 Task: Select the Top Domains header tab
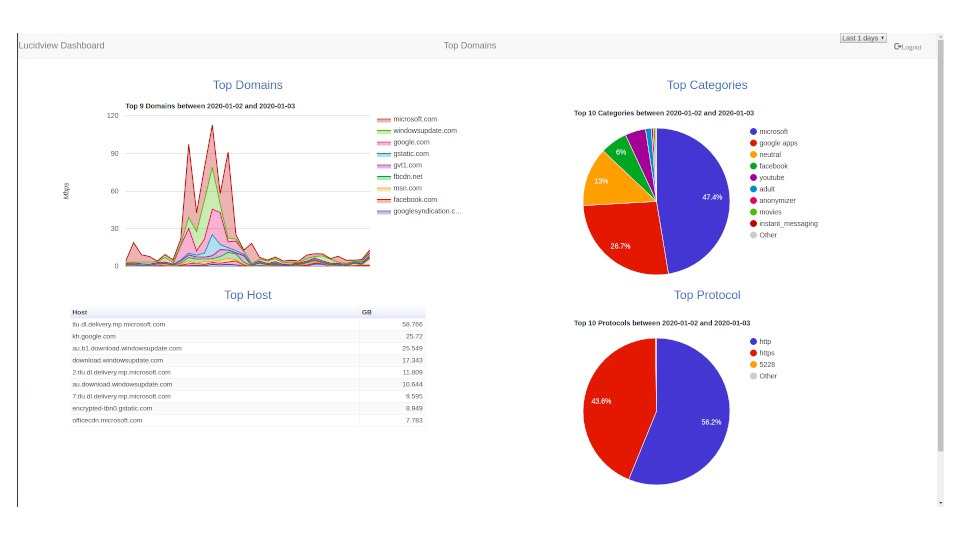[x=470, y=45]
